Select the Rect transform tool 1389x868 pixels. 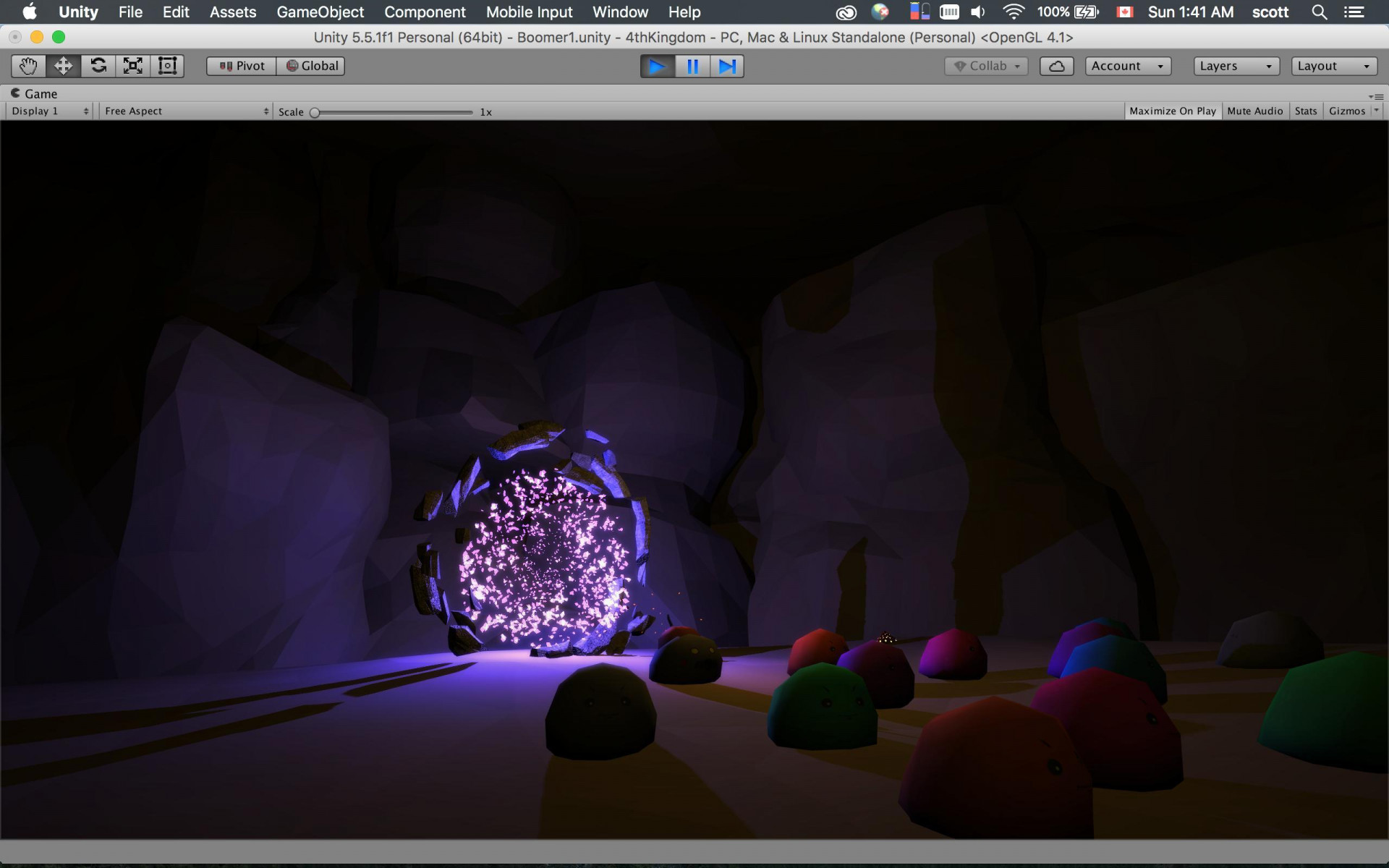[x=167, y=66]
